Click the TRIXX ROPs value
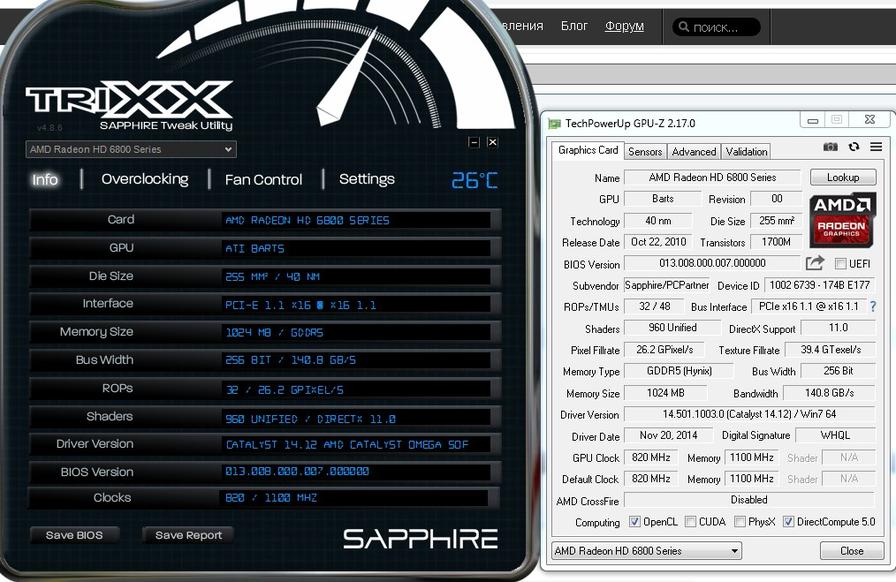896x582 pixels. point(355,389)
